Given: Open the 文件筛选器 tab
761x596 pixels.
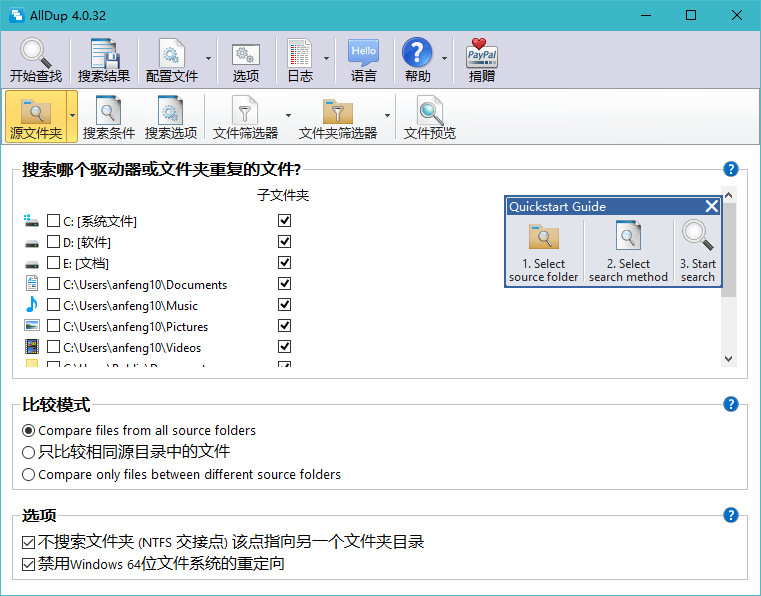Looking at the screenshot, I should [x=245, y=117].
